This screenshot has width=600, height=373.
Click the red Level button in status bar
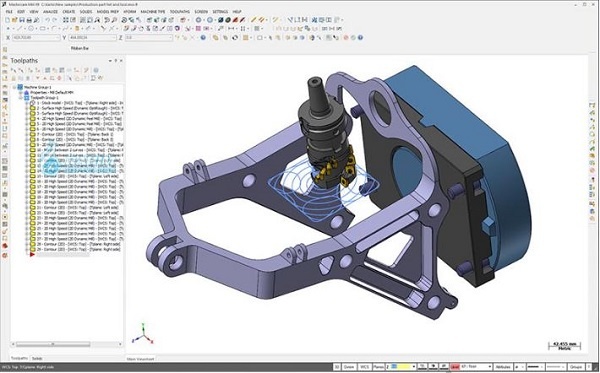pyautogui.click(x=454, y=367)
